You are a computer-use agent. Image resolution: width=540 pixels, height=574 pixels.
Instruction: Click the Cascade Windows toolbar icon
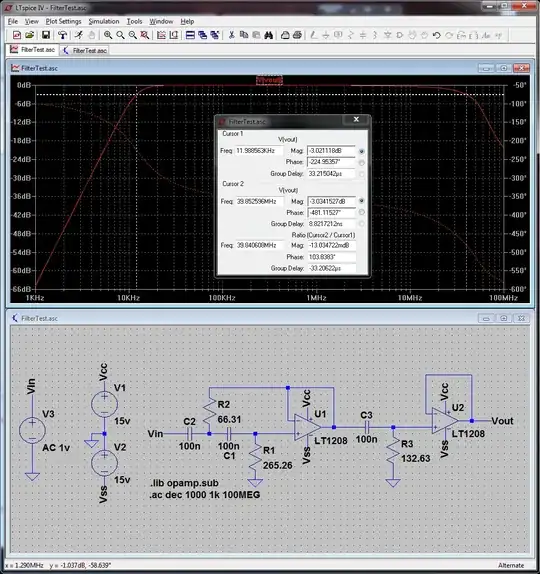[202, 35]
